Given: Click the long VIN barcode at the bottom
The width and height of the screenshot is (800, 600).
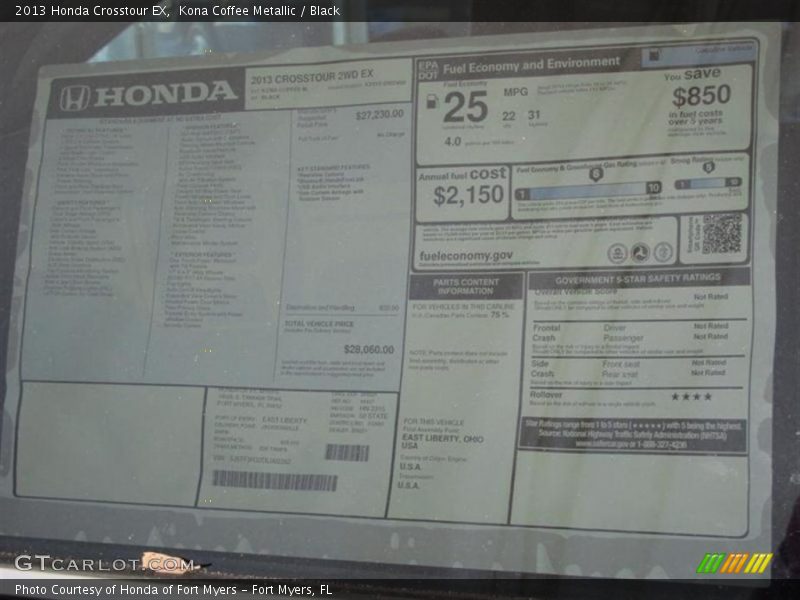Looking at the screenshot, I should 275,481.
